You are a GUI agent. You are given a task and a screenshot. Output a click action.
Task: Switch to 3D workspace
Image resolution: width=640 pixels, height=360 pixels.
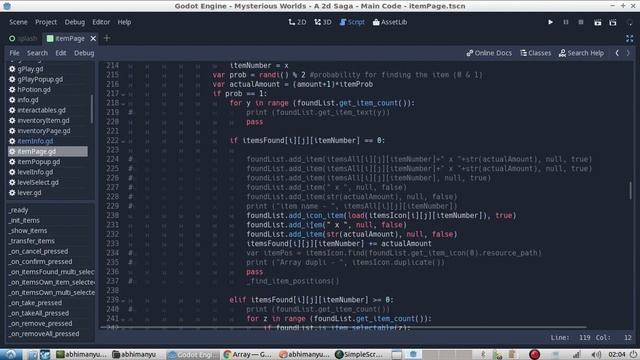[x=323, y=22]
